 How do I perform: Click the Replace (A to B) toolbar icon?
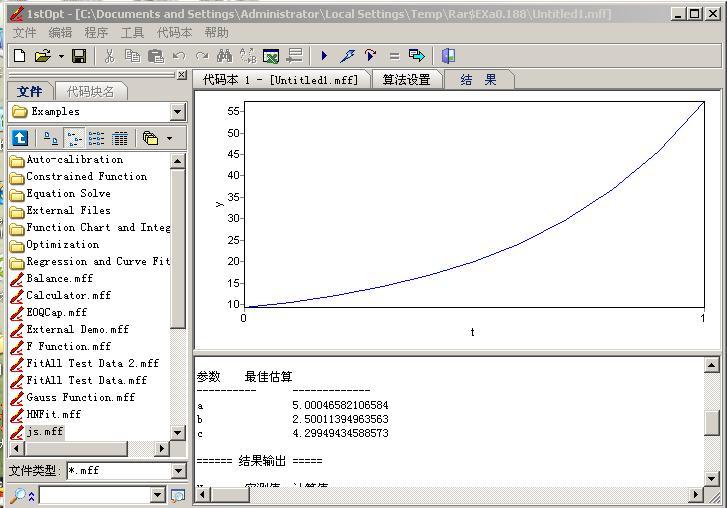(248, 56)
